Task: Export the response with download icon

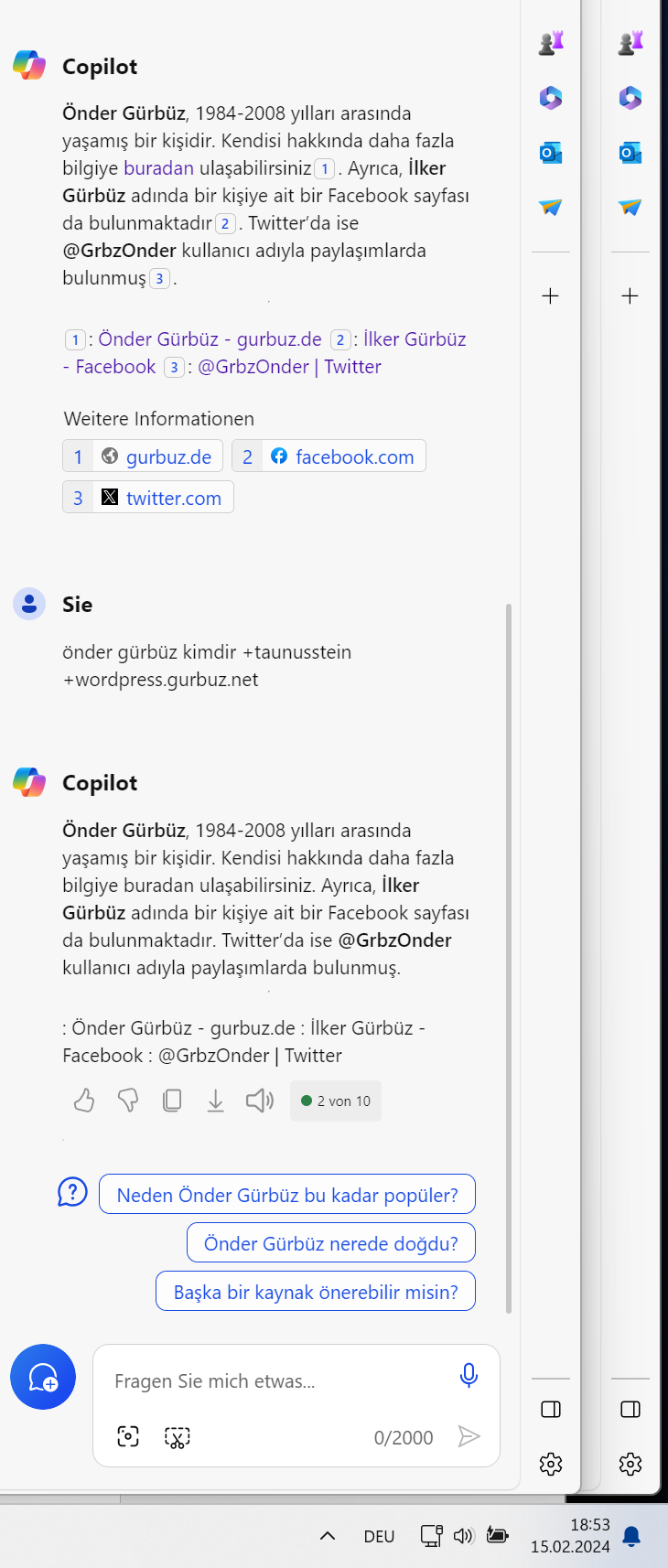Action: [216, 1101]
